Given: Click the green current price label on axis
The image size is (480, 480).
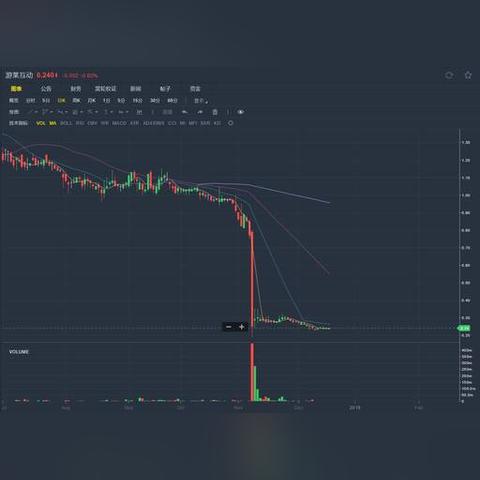Looking at the screenshot, I should coord(464,328).
